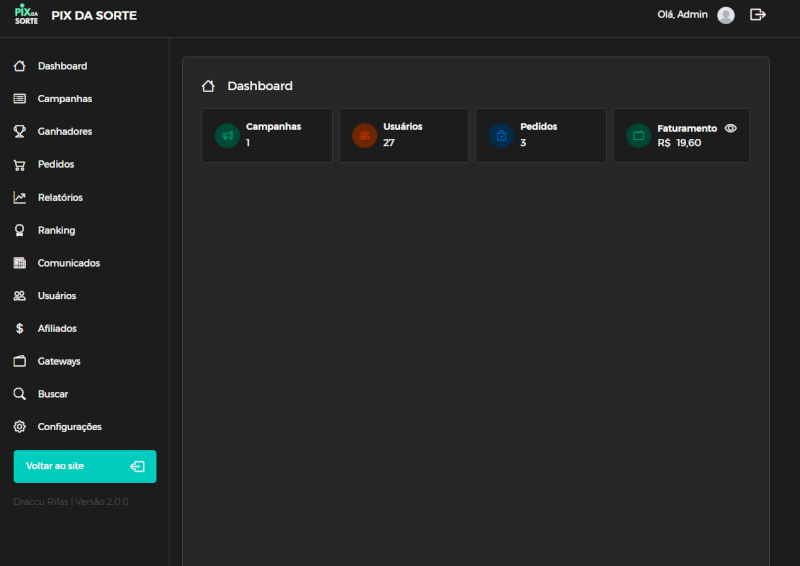Open Relatórios from the sidebar

pos(60,198)
